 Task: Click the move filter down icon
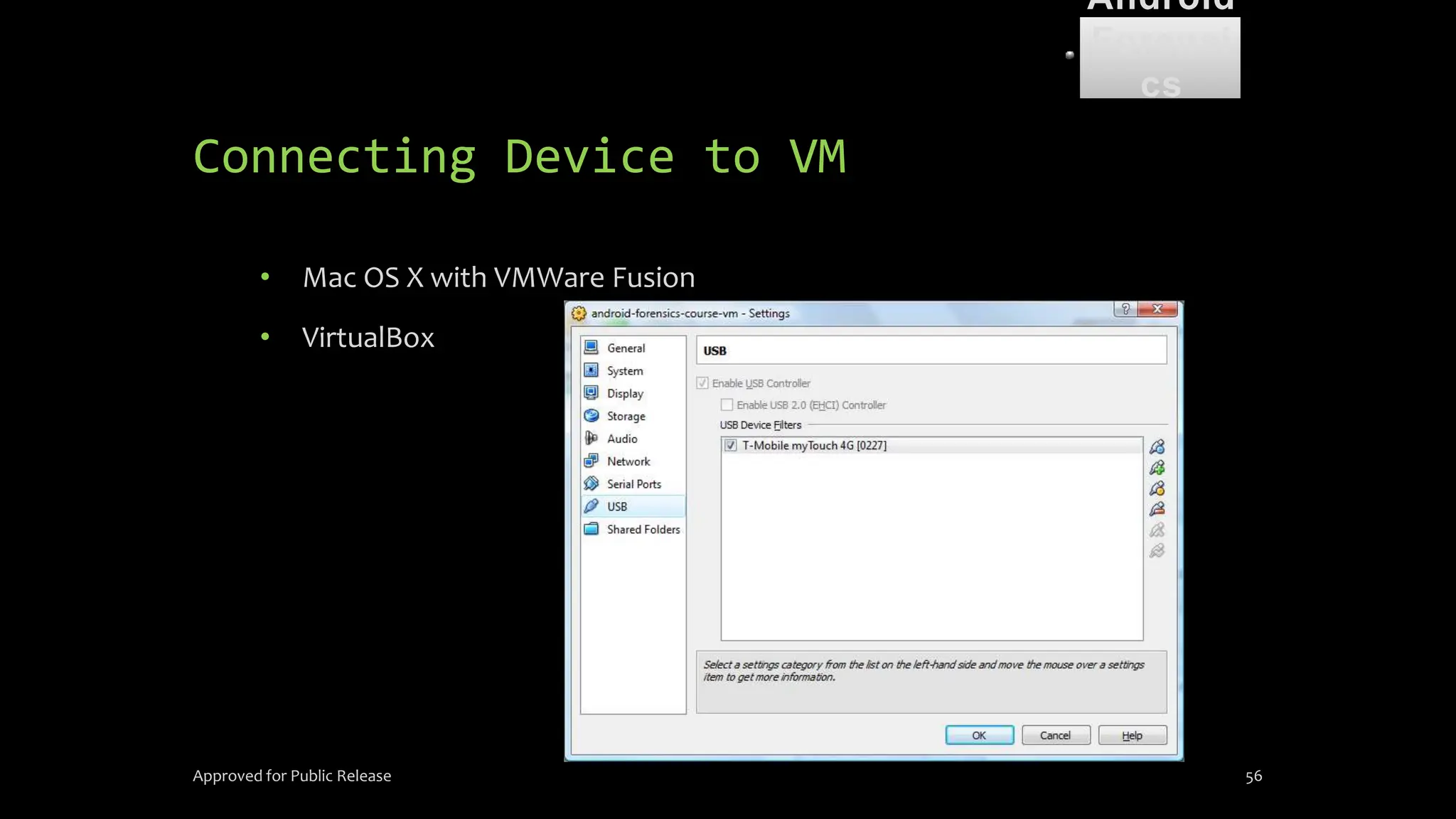click(x=1157, y=551)
